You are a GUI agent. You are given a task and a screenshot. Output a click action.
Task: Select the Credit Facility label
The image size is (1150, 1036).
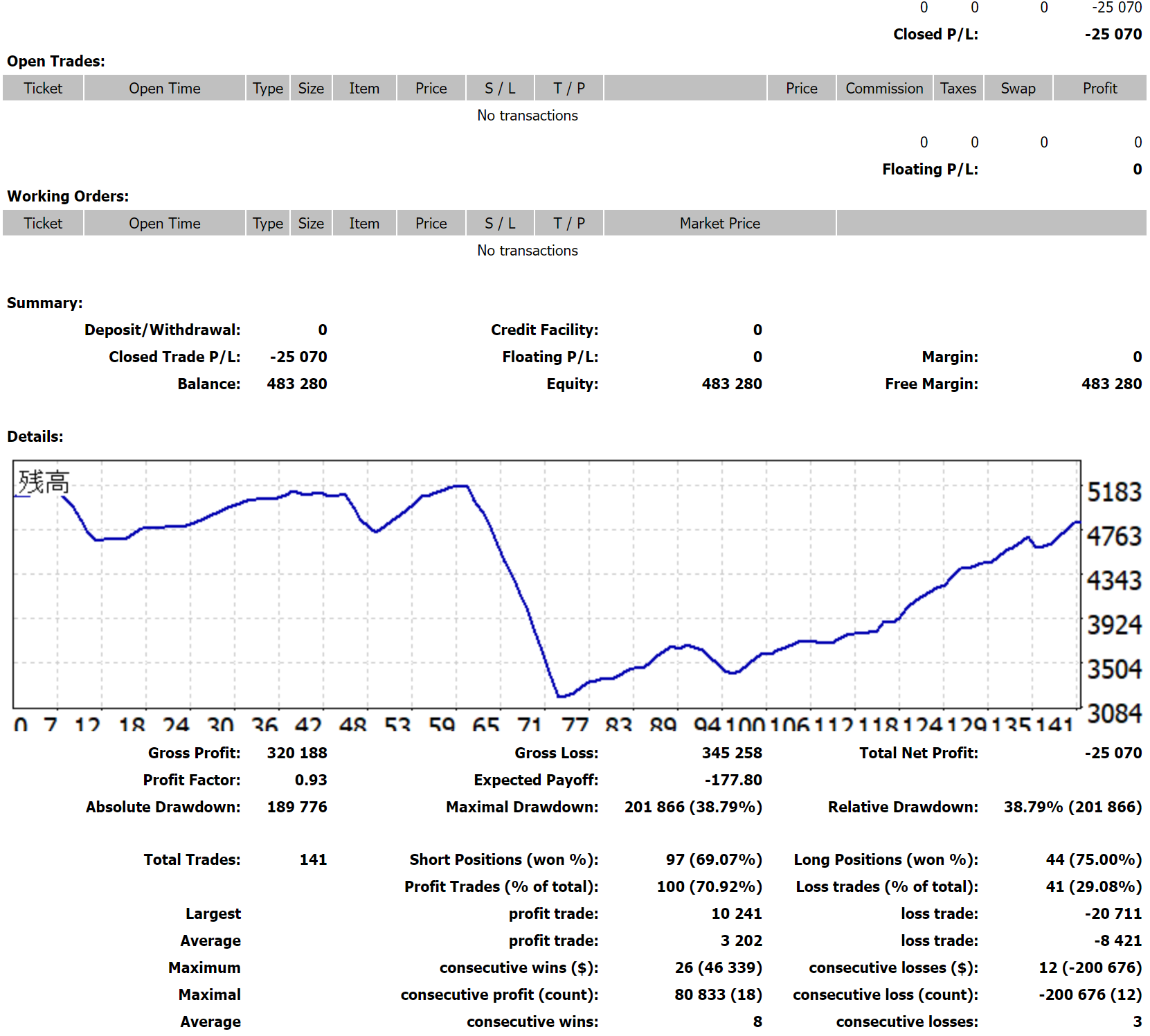click(x=545, y=330)
